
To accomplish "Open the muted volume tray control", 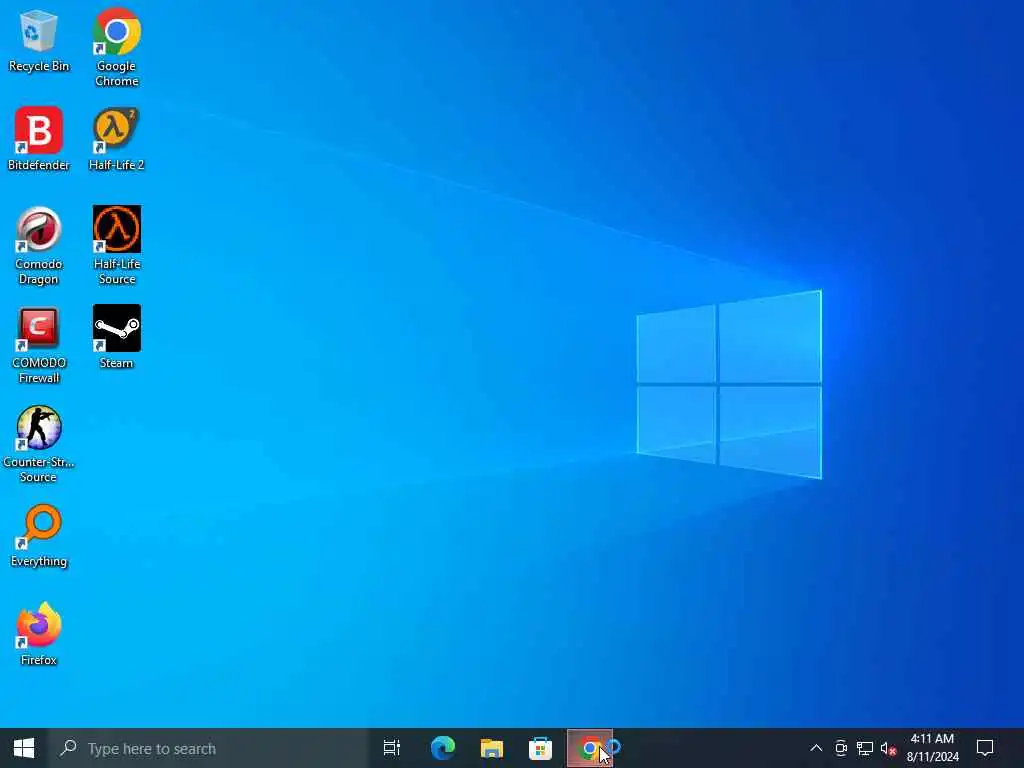I will (x=888, y=748).
